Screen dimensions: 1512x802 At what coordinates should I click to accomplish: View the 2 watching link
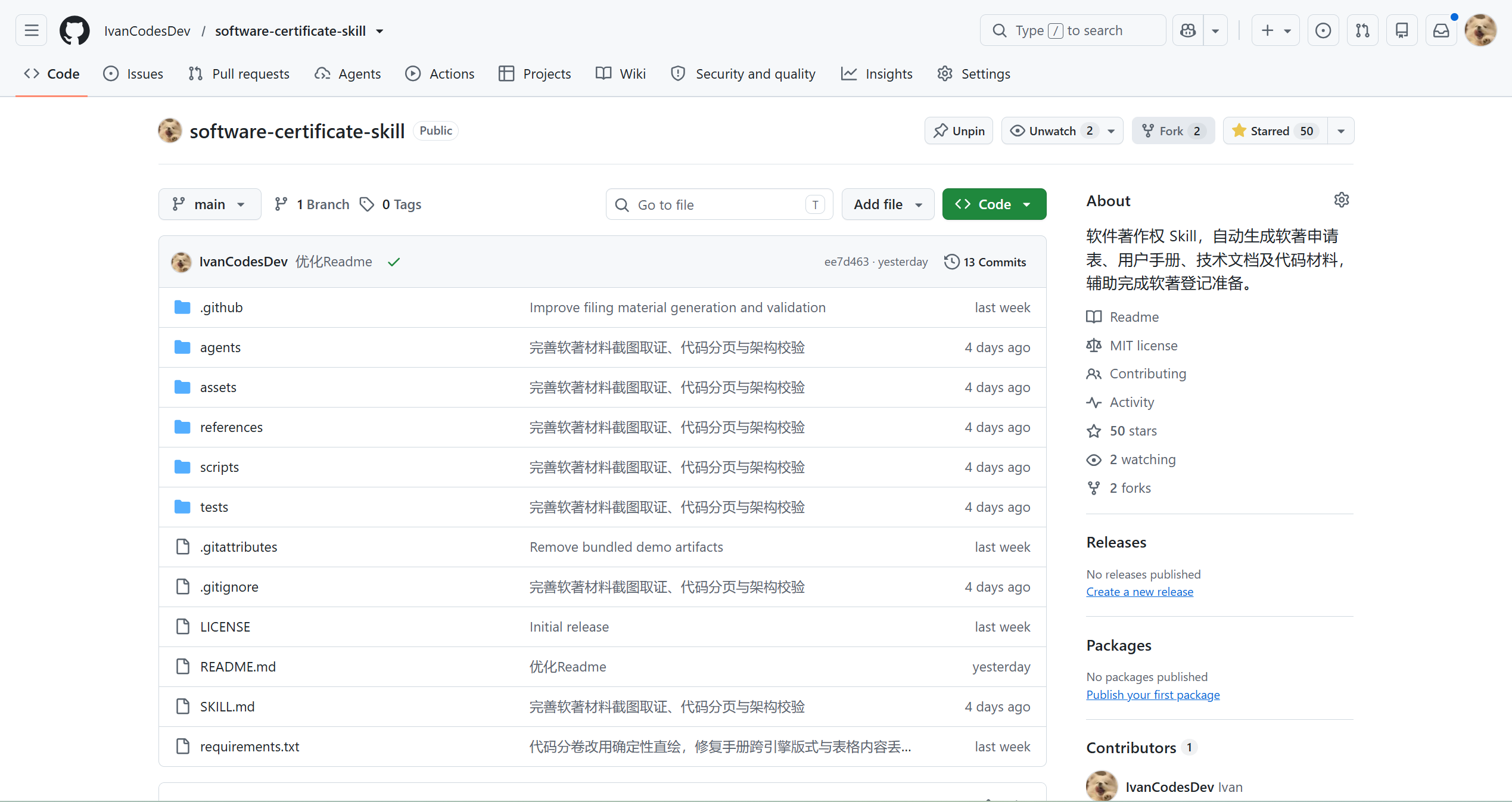coord(1131,459)
